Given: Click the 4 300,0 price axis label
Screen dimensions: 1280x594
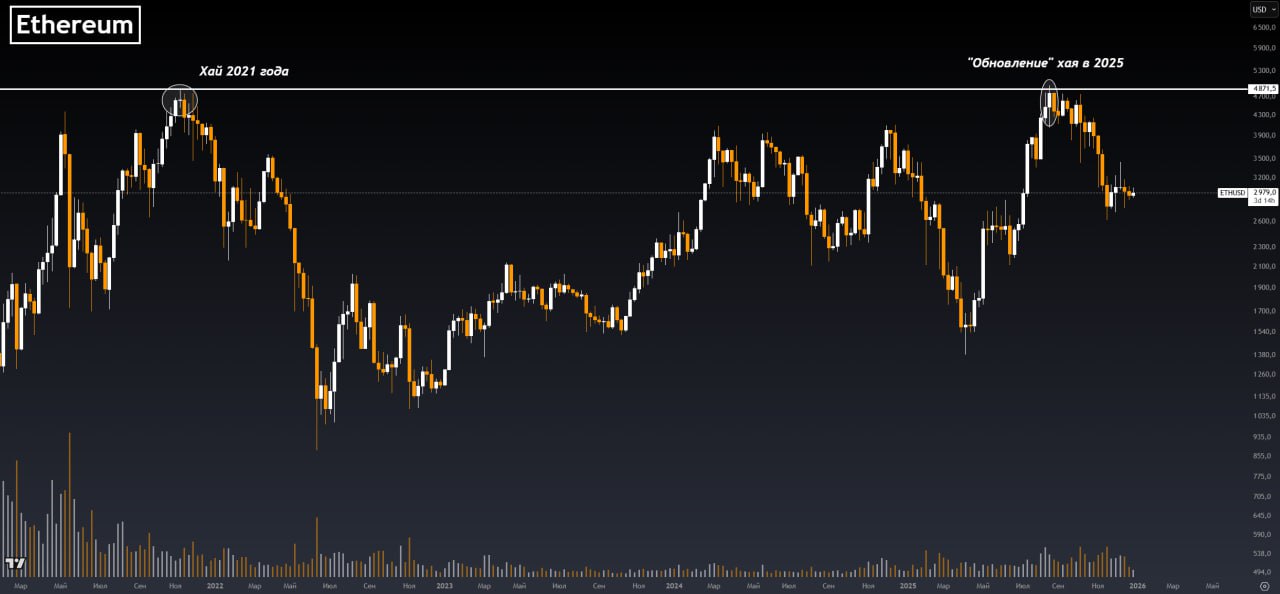Looking at the screenshot, I should 1264,116.
